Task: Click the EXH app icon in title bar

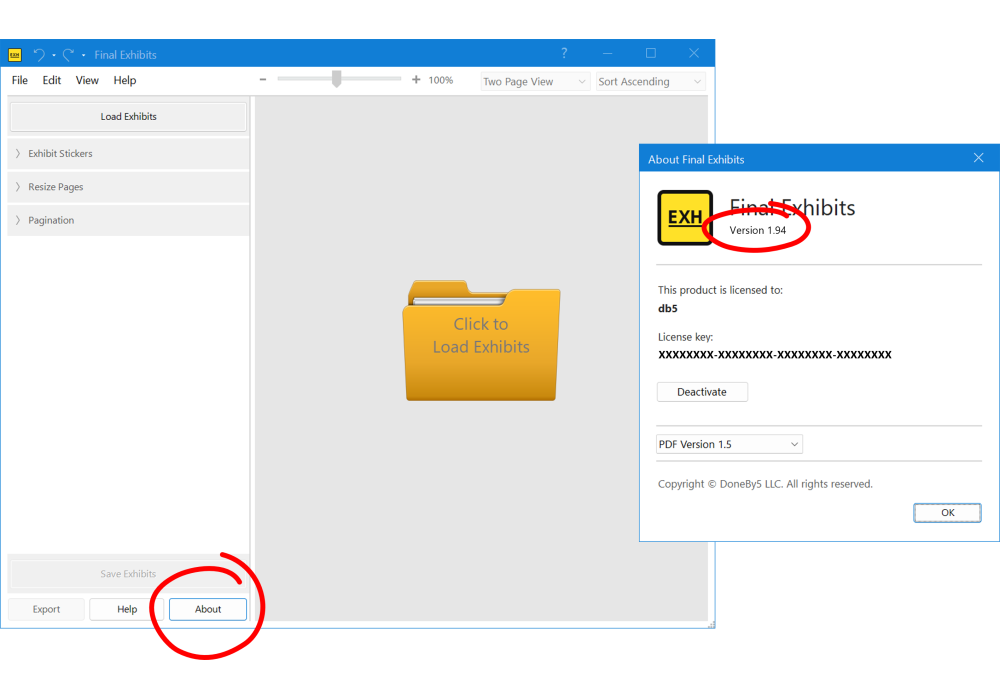Action: (x=14, y=55)
